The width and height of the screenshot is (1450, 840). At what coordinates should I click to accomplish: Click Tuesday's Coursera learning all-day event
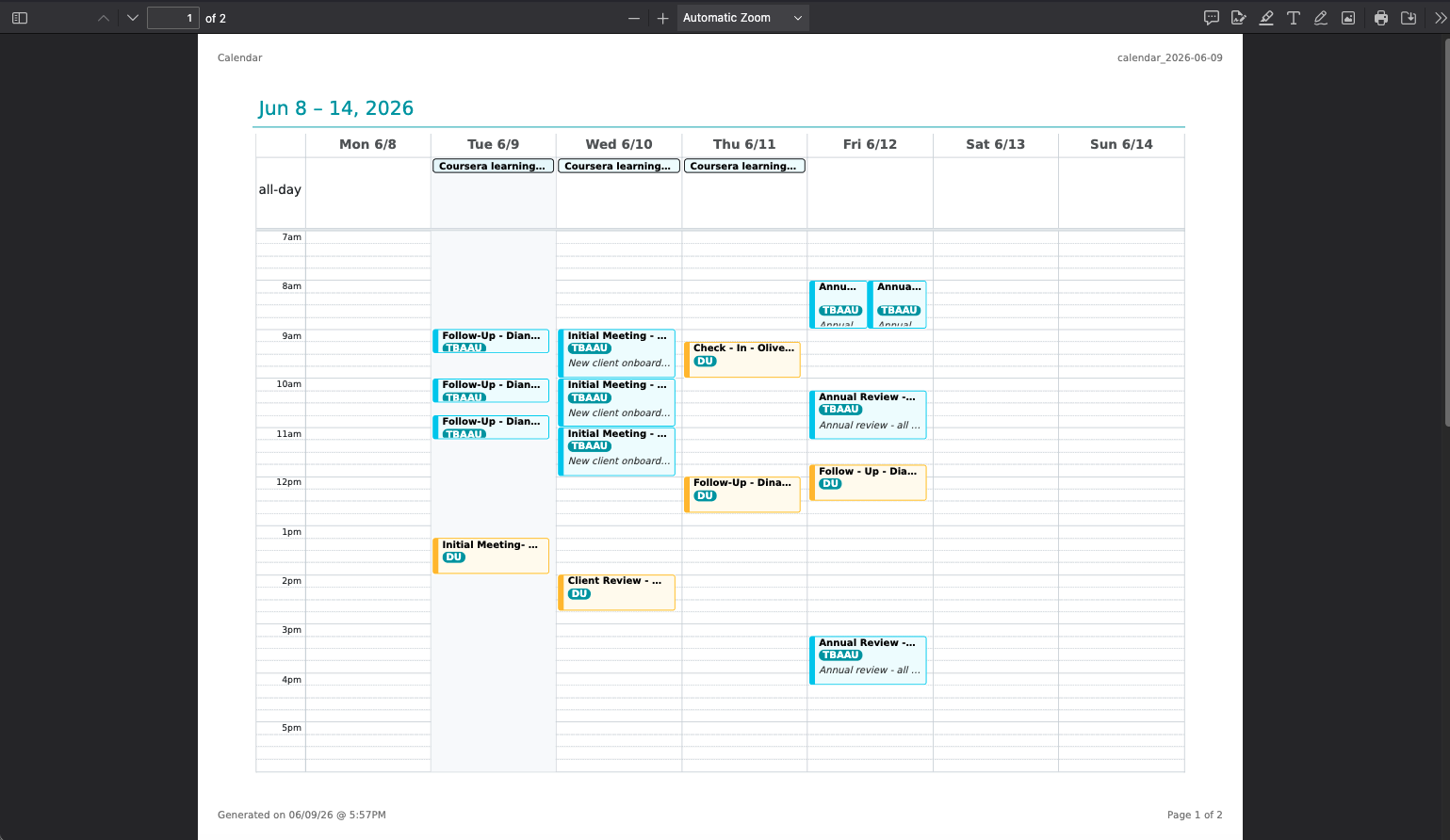(x=493, y=166)
